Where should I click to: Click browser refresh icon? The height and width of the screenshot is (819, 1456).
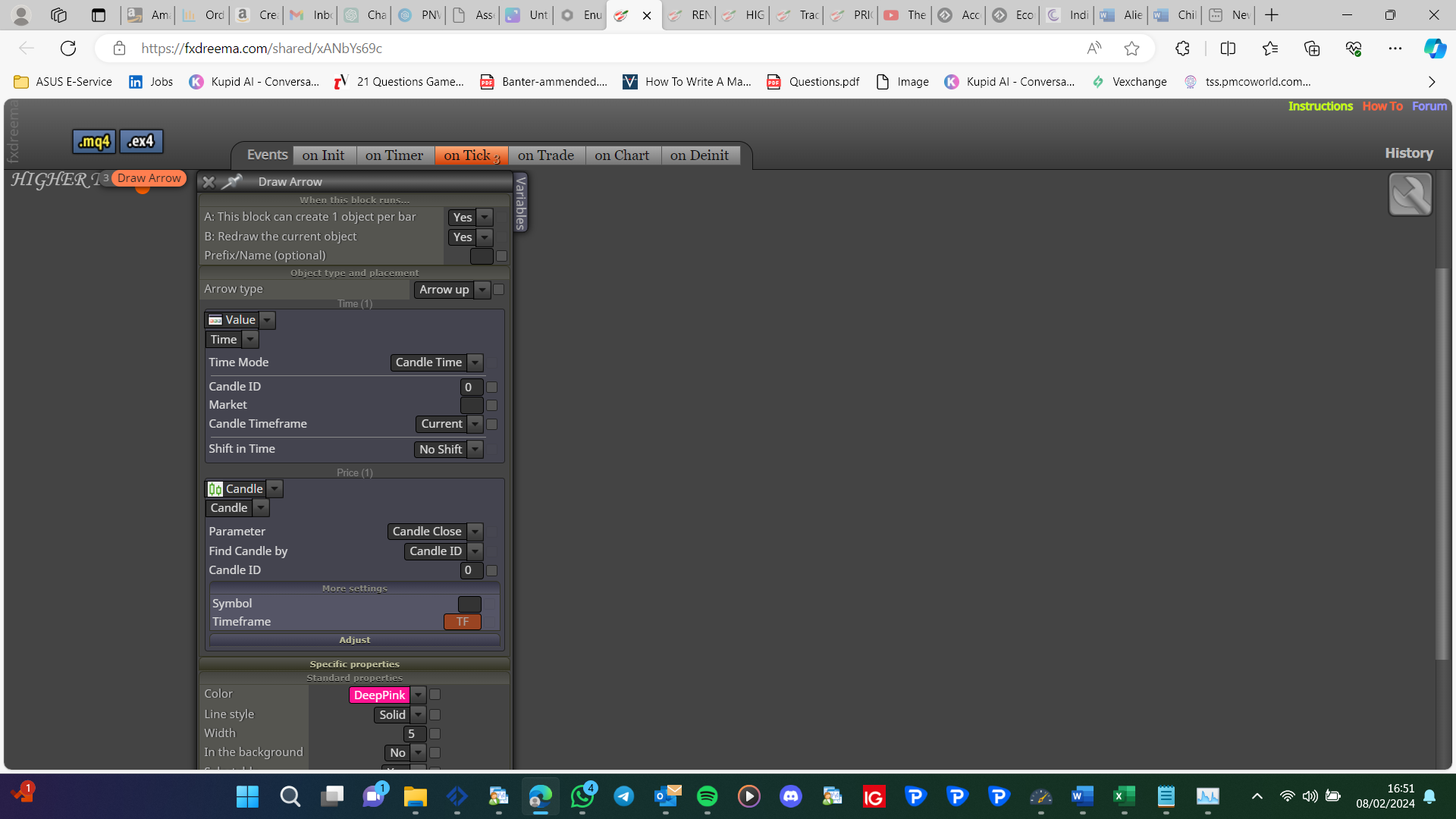[68, 49]
